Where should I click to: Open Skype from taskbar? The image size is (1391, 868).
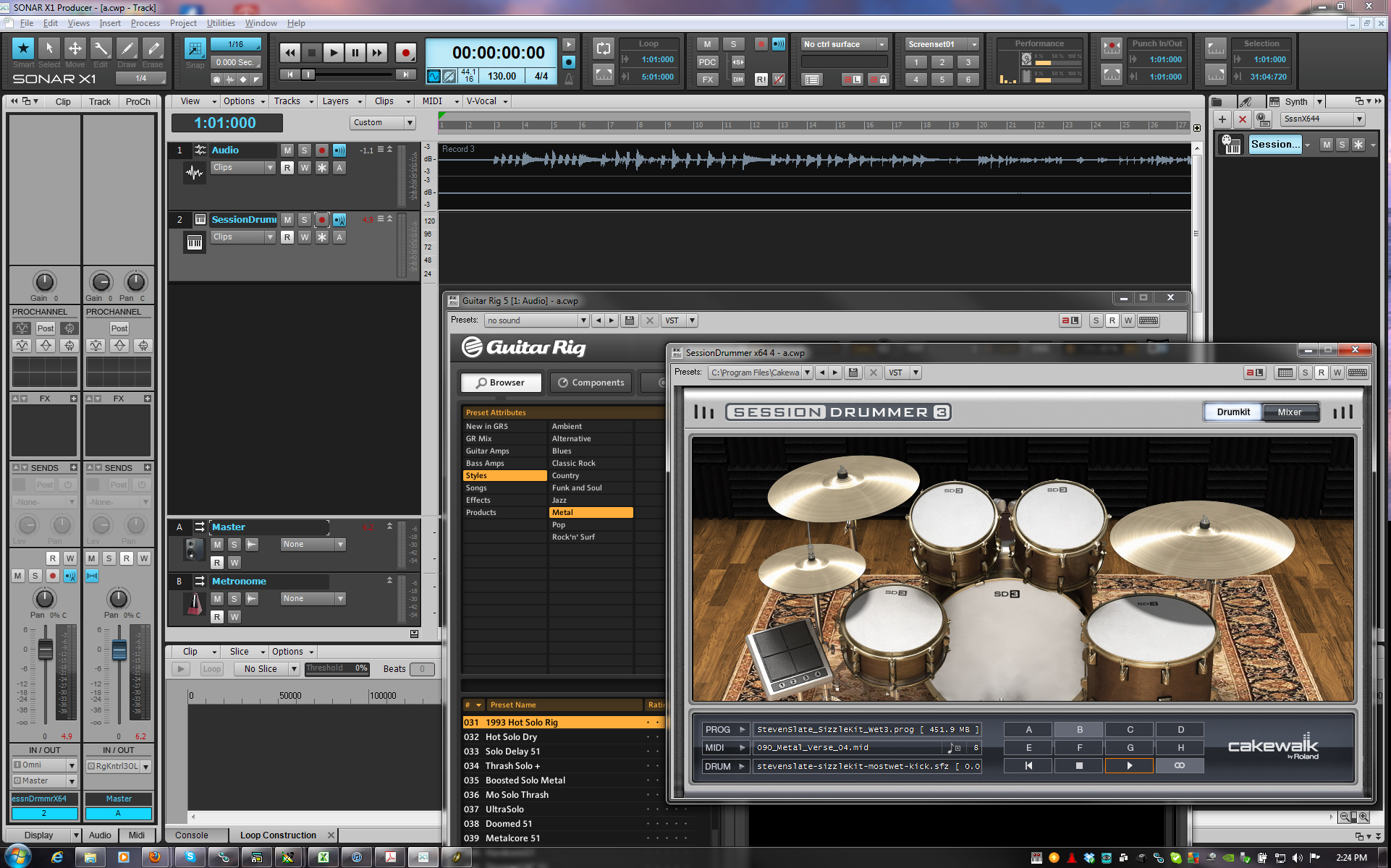tap(190, 857)
